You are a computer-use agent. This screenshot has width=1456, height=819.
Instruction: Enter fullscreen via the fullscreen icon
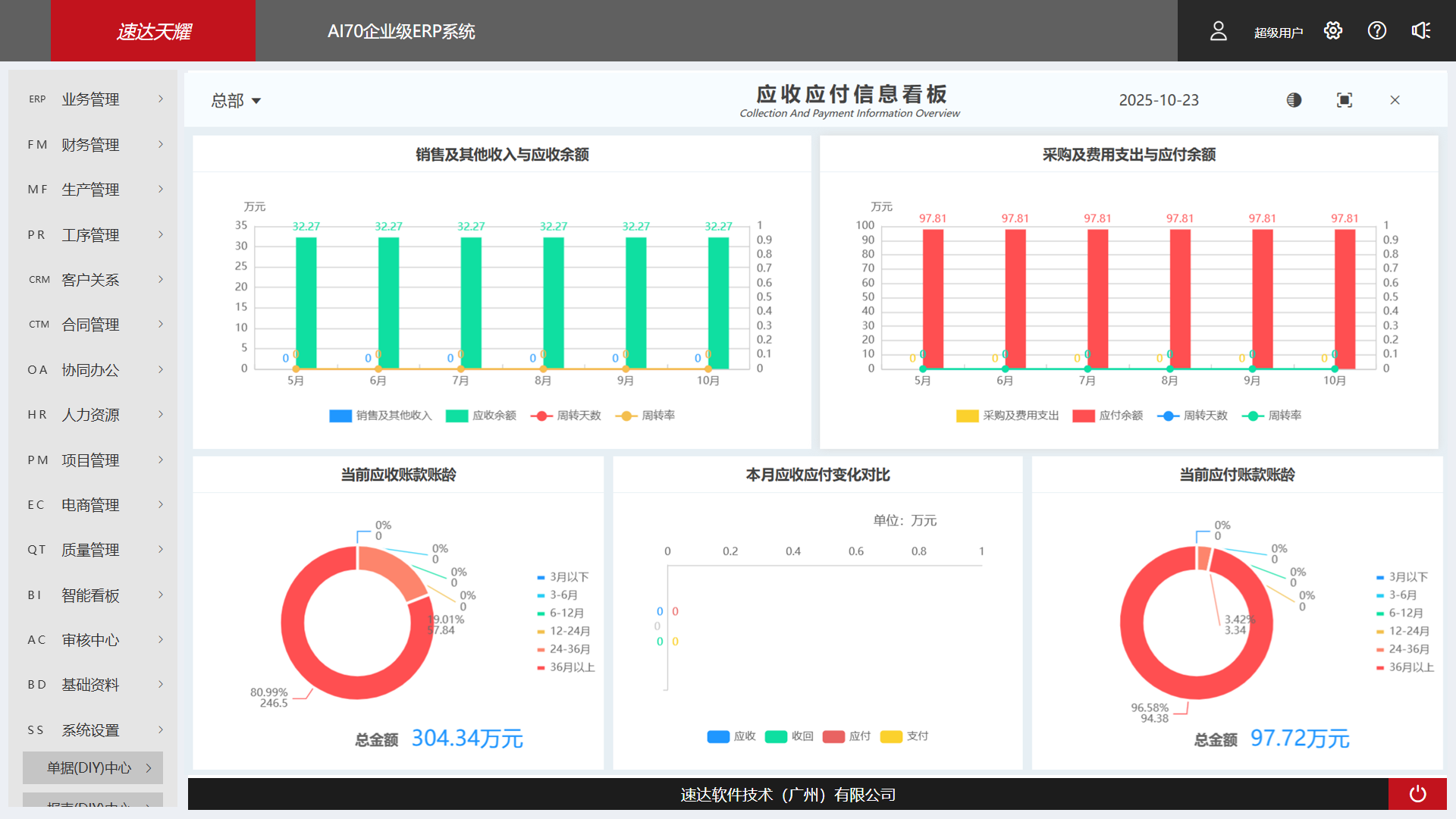[x=1344, y=99]
